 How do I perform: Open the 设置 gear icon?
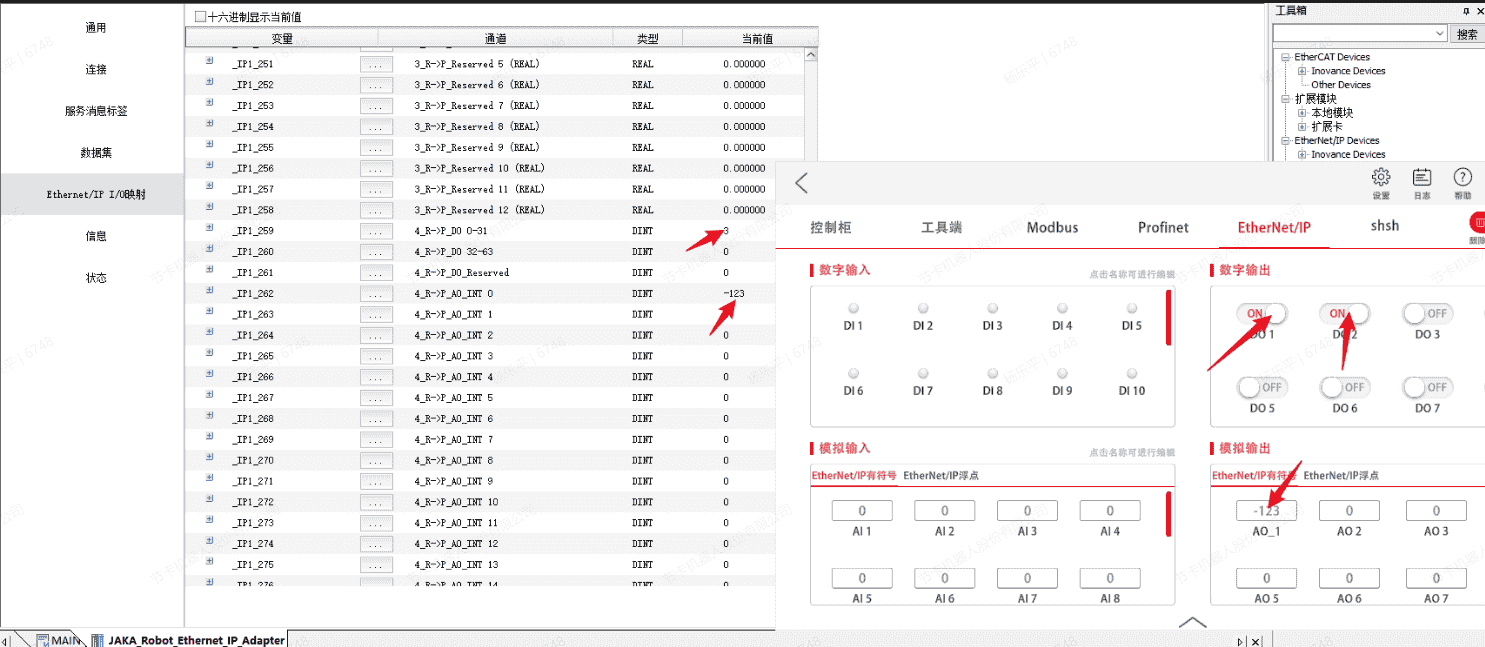click(1381, 178)
